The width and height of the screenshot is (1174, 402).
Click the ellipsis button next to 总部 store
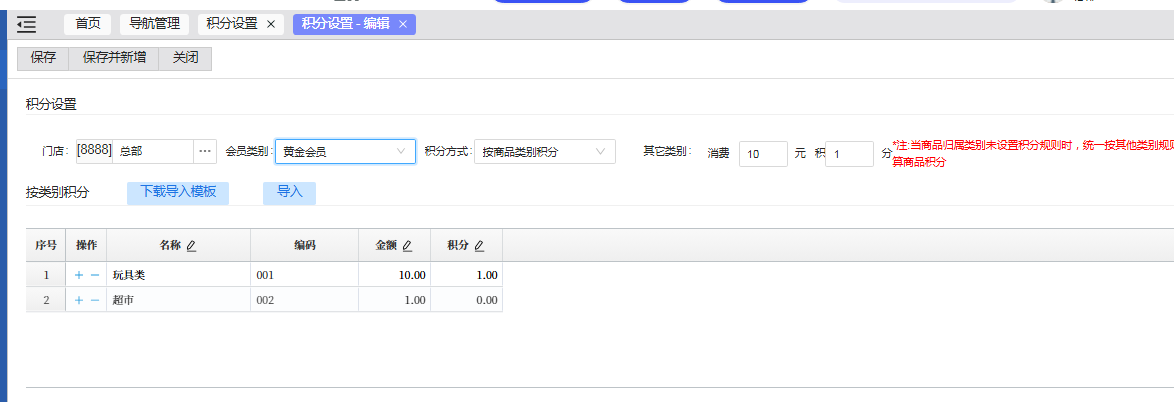205,151
